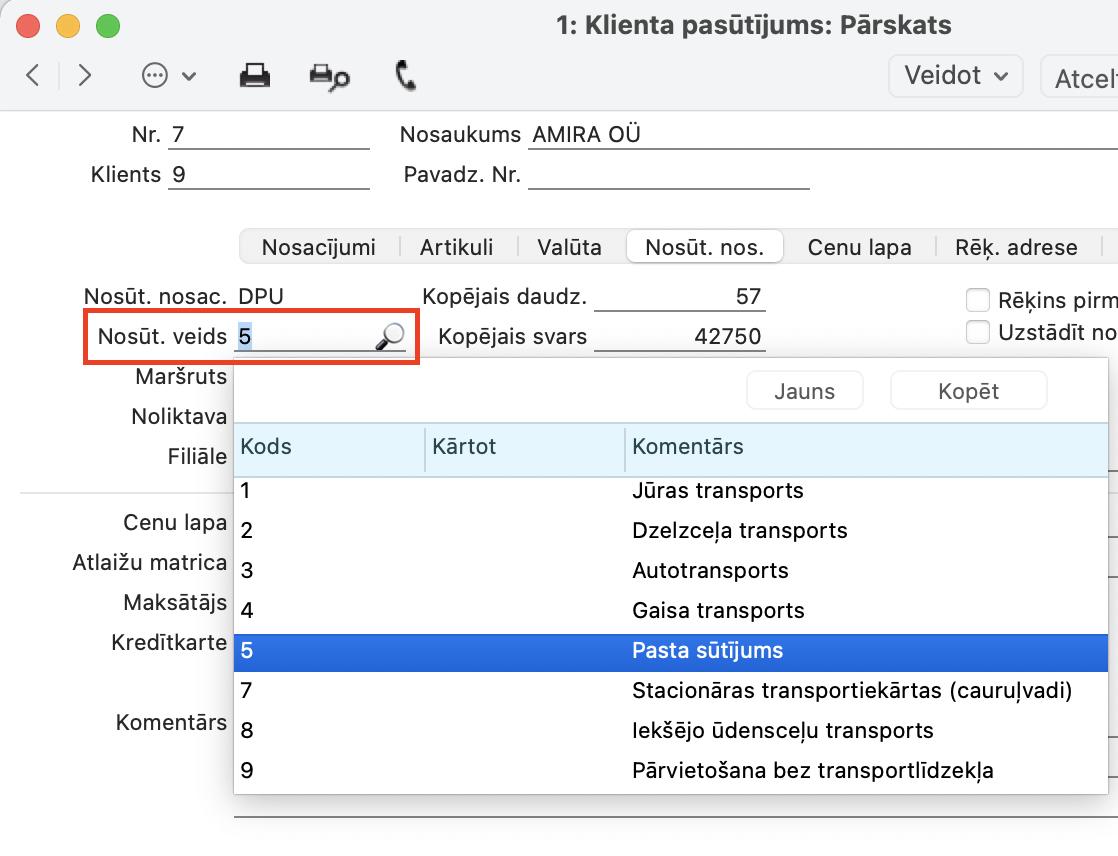Go to the next record arrow
This screenshot has height=856, width=1118.
[85, 76]
